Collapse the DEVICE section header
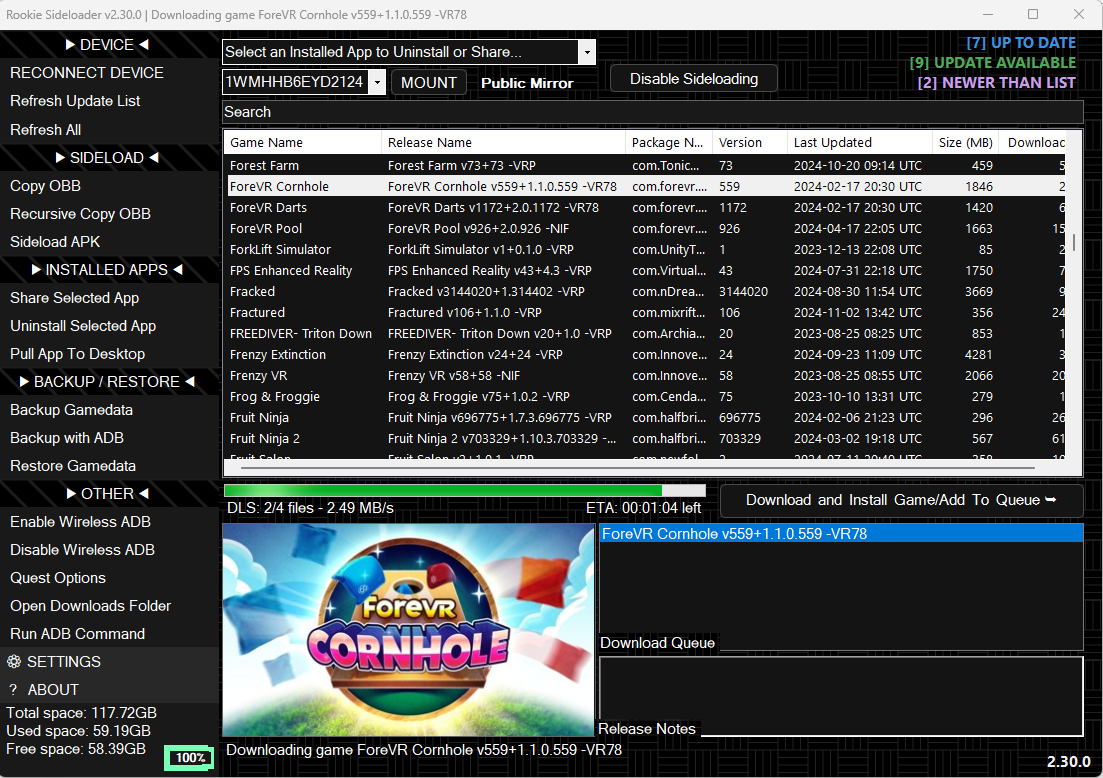Viewport: 1103px width, 778px height. click(107, 45)
